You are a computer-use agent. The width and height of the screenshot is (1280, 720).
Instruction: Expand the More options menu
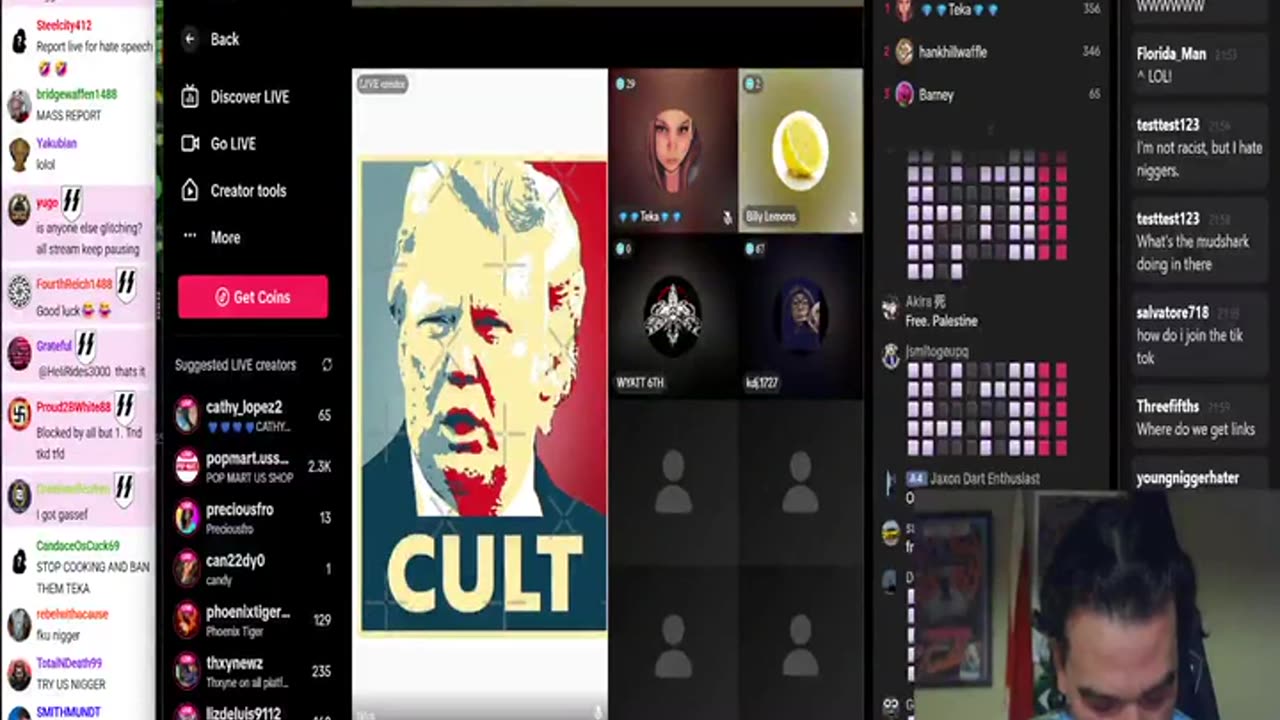[x=212, y=237]
